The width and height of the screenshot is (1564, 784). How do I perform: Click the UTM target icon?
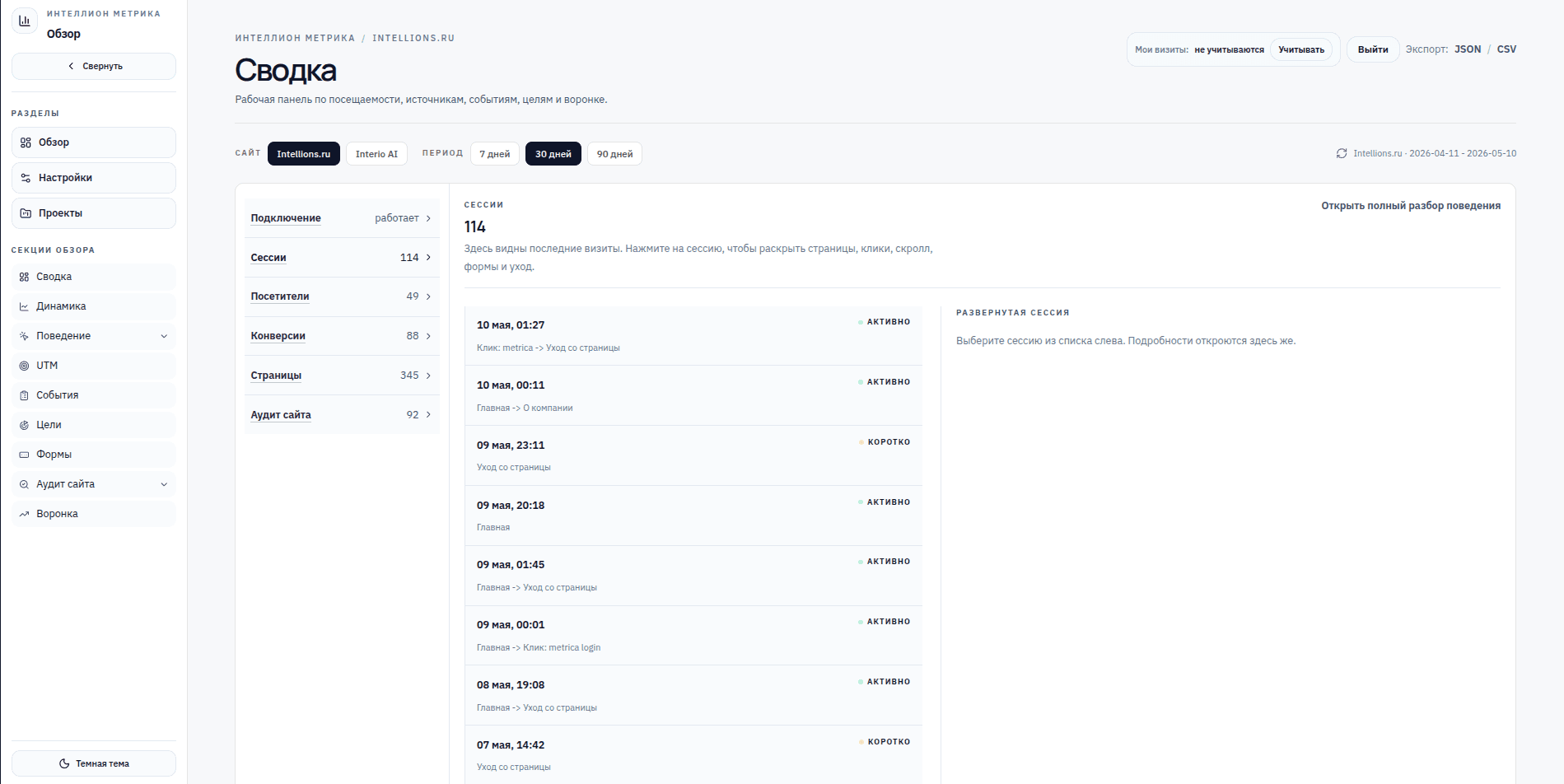[x=24, y=366]
